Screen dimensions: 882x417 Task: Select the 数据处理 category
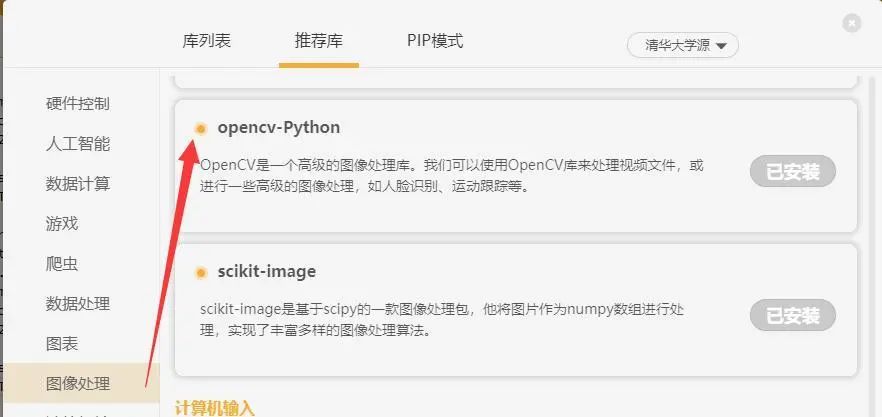tap(78, 304)
